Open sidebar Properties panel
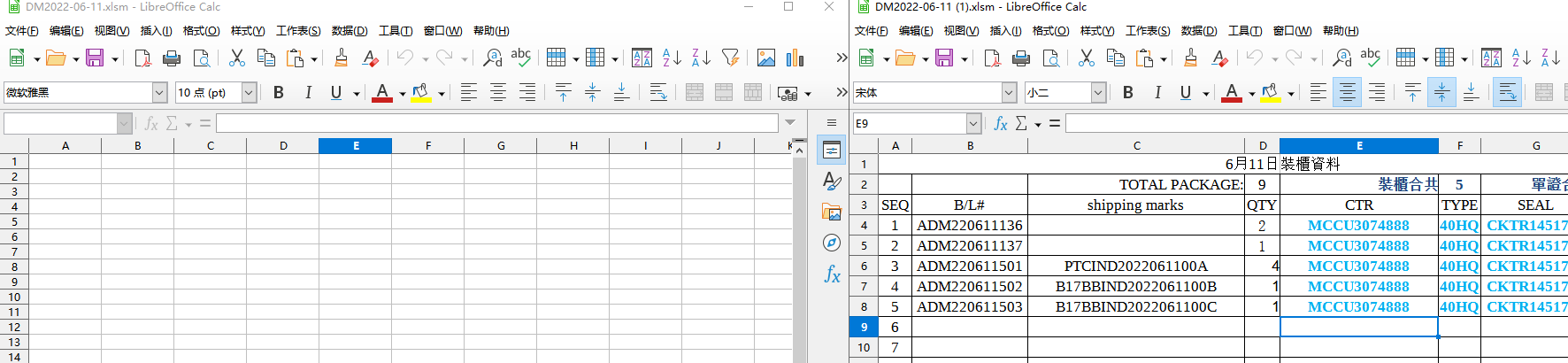The width and height of the screenshot is (1568, 363). coord(832,151)
